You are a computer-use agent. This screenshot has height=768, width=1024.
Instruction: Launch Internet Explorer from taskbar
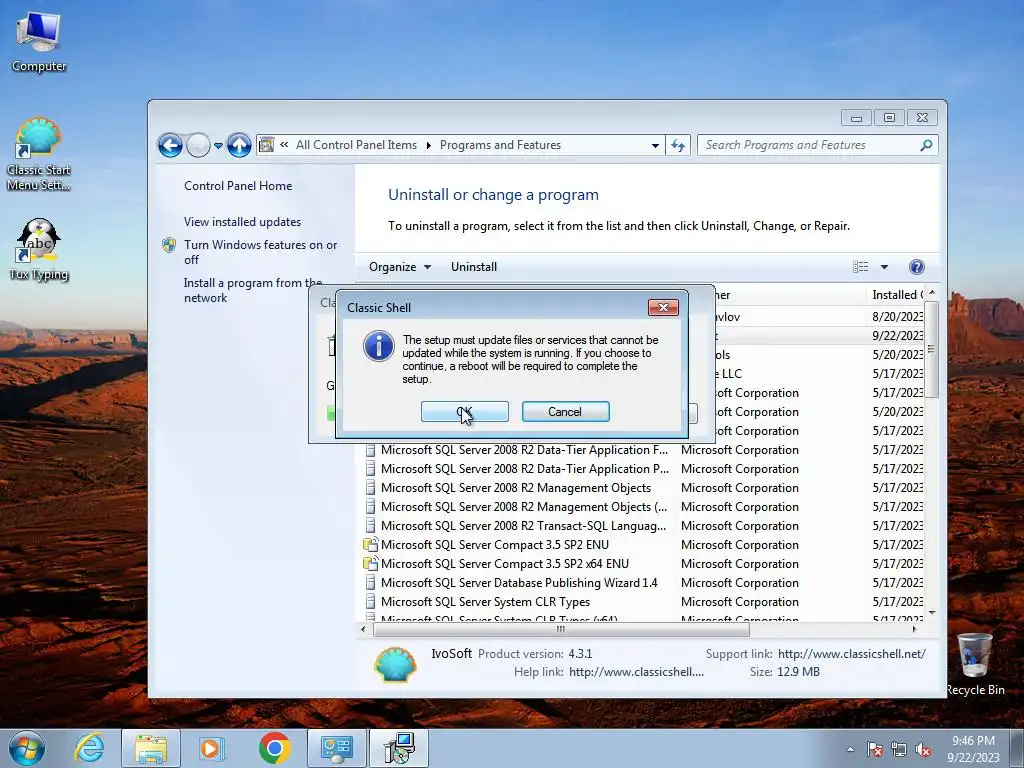click(x=89, y=748)
